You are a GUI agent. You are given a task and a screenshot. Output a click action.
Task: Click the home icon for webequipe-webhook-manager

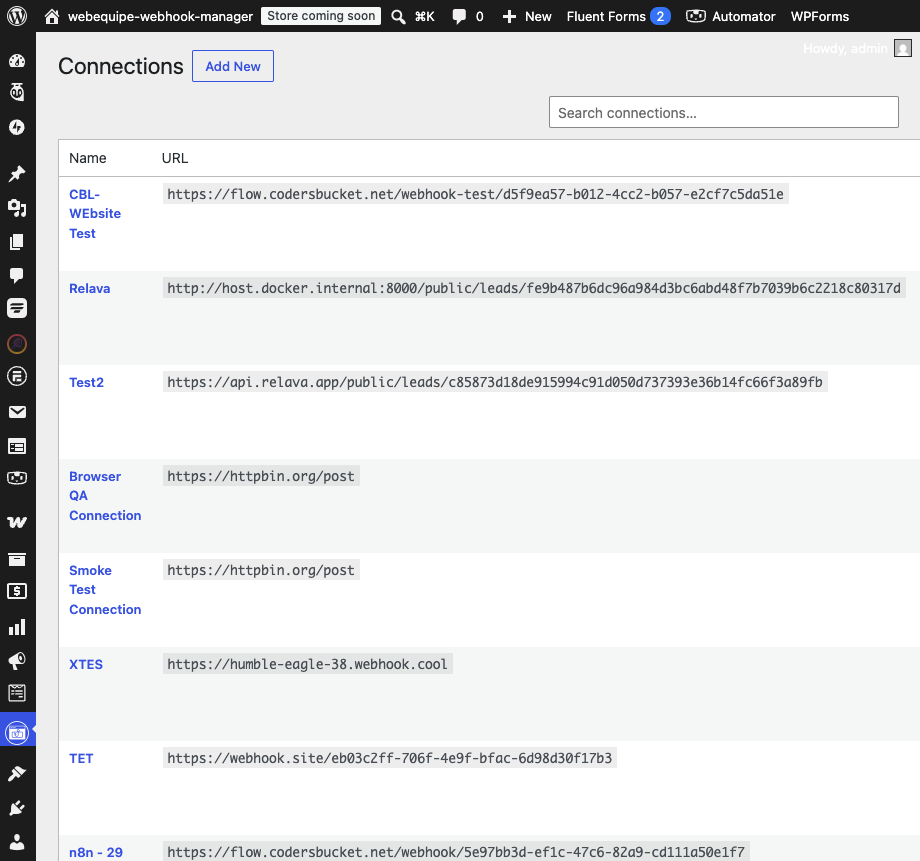point(52,16)
